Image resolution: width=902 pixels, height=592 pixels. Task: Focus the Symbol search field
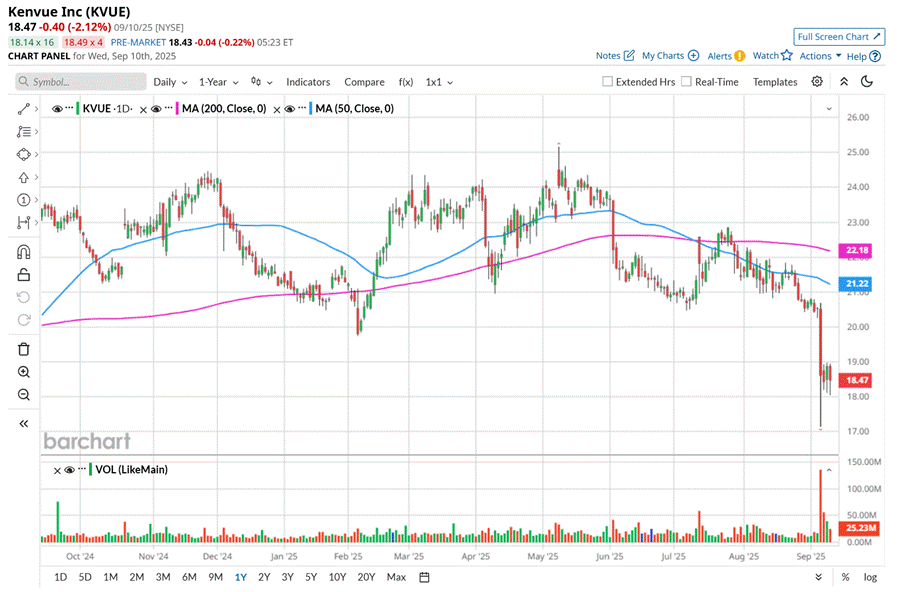coord(81,82)
